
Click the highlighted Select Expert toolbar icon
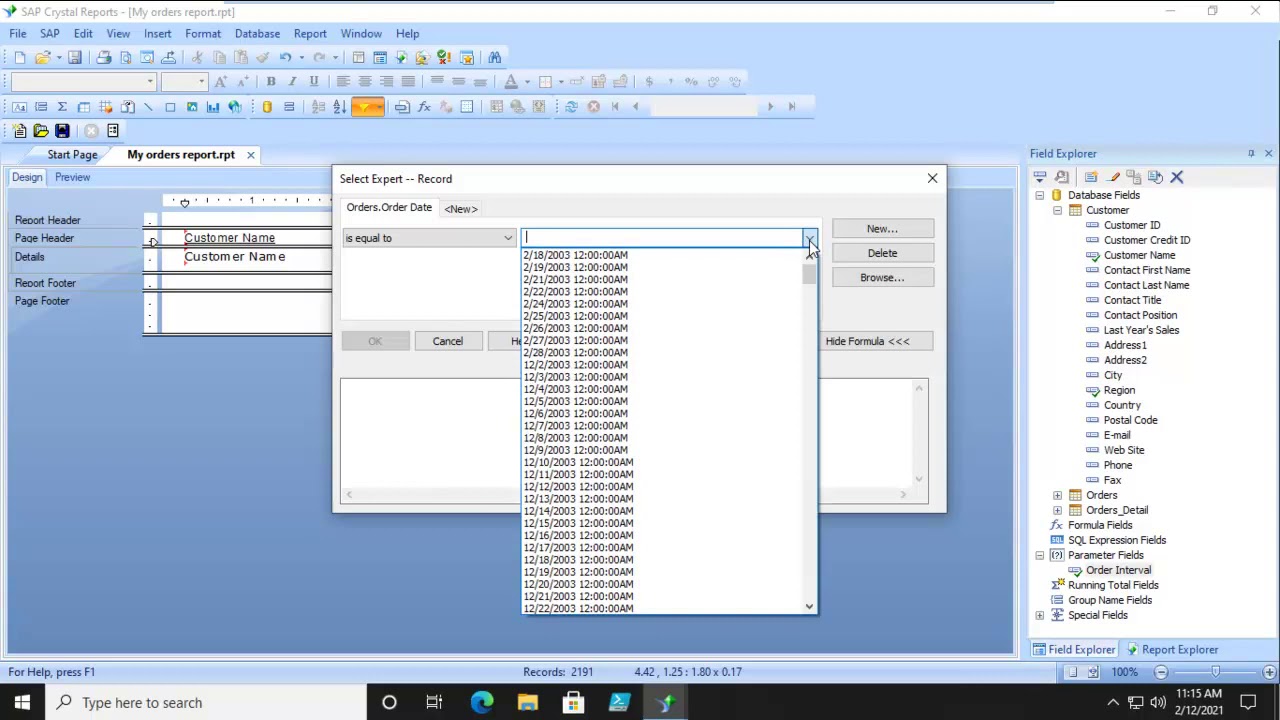click(x=367, y=107)
